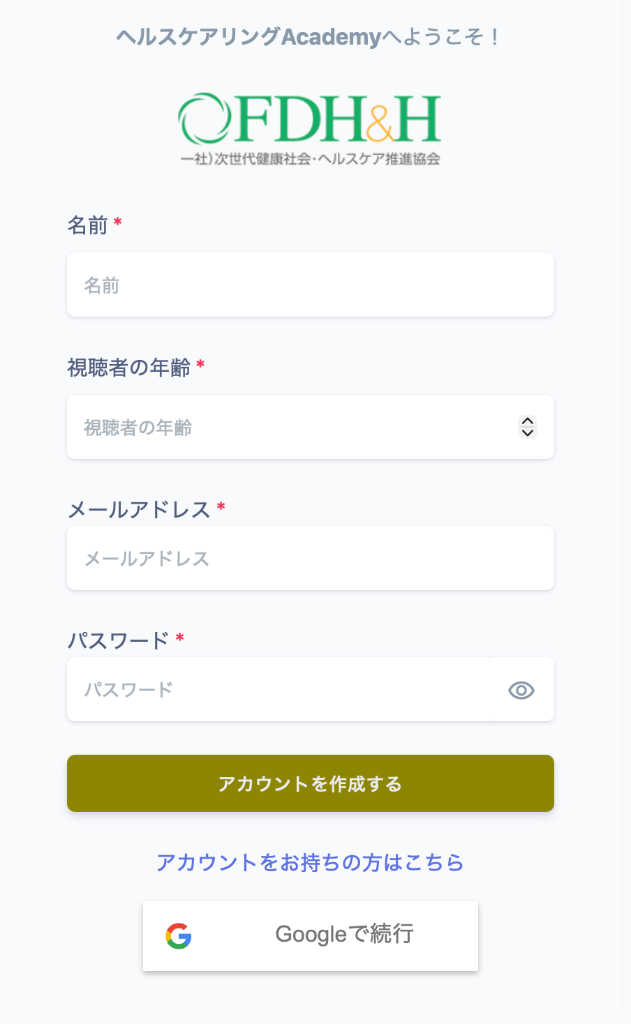The width and height of the screenshot is (631, 1024).
Task: Open the アカウントをお持ちの方はこちら link
Action: coord(310,861)
